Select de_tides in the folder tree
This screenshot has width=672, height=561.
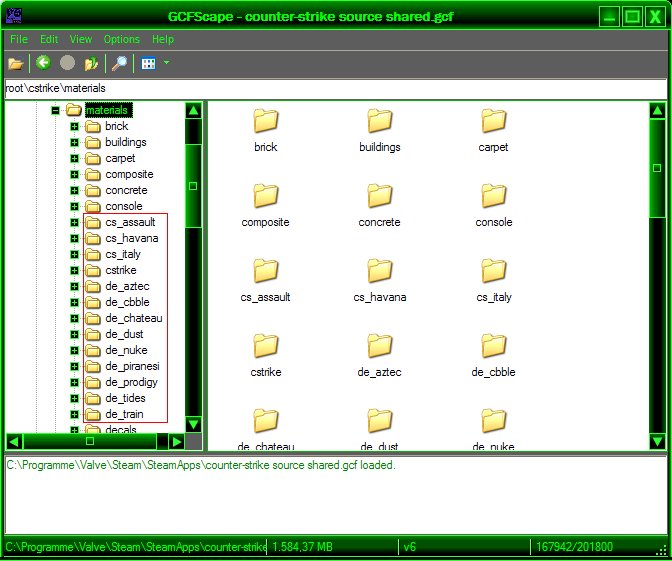(125, 398)
